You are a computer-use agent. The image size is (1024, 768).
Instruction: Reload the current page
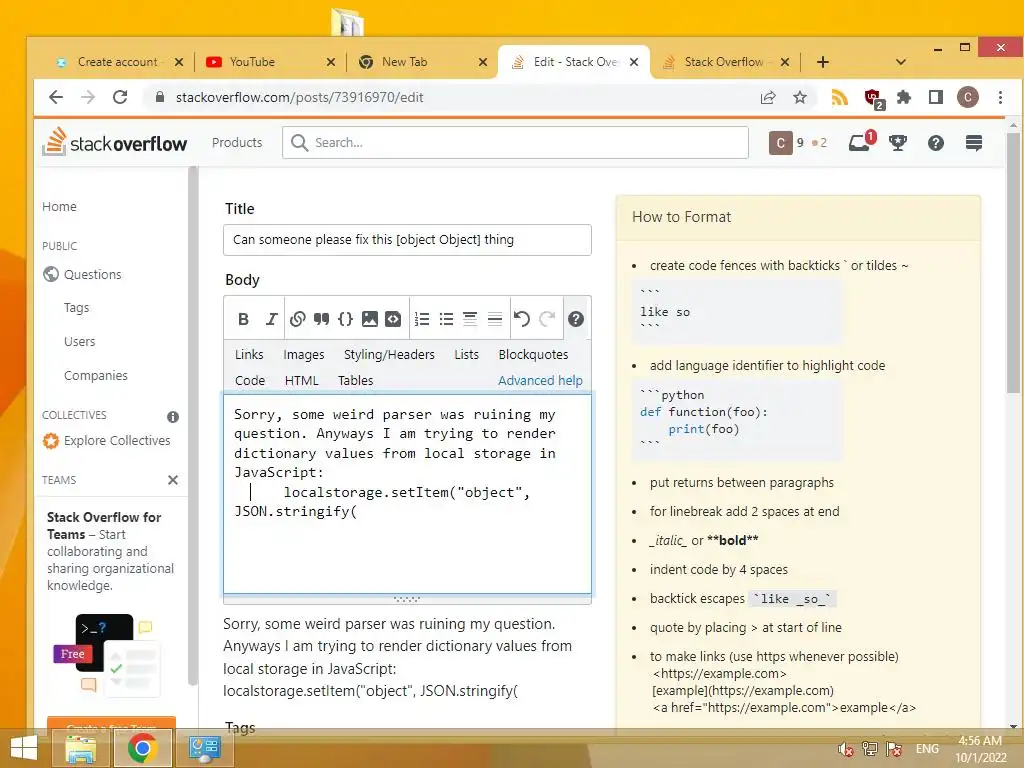pos(120,97)
